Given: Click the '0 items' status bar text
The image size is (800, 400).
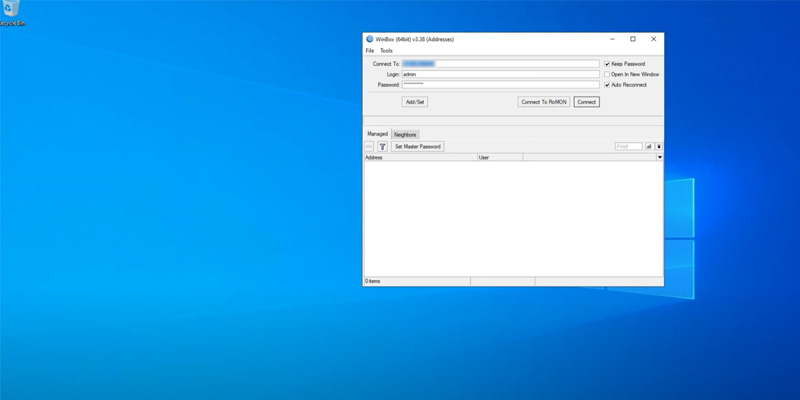Looking at the screenshot, I should tap(372, 281).
